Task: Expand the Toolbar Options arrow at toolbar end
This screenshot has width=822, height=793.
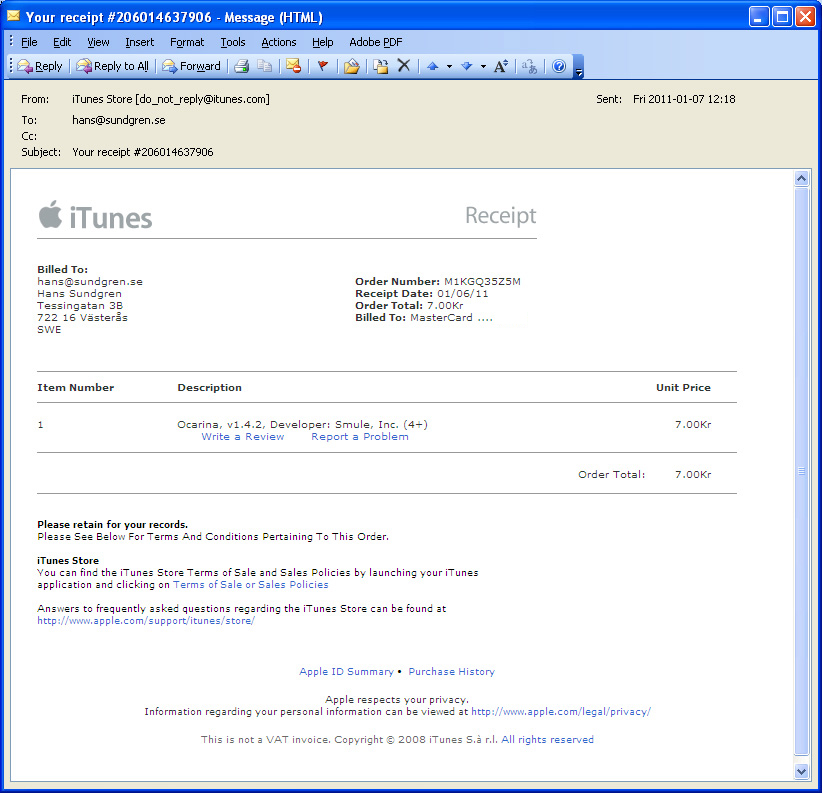Action: point(578,67)
